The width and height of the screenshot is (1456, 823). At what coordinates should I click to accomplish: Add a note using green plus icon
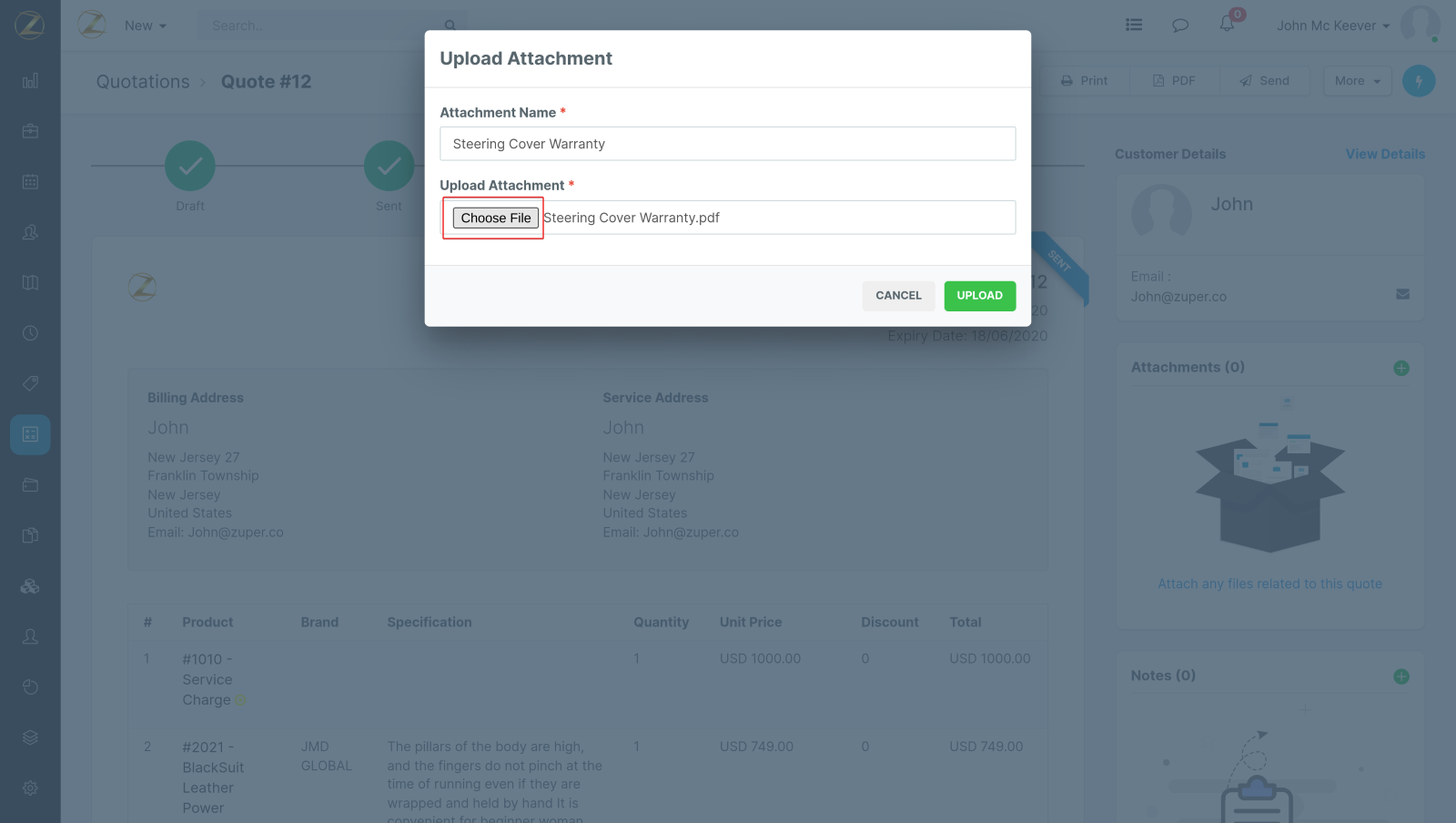coord(1401,676)
